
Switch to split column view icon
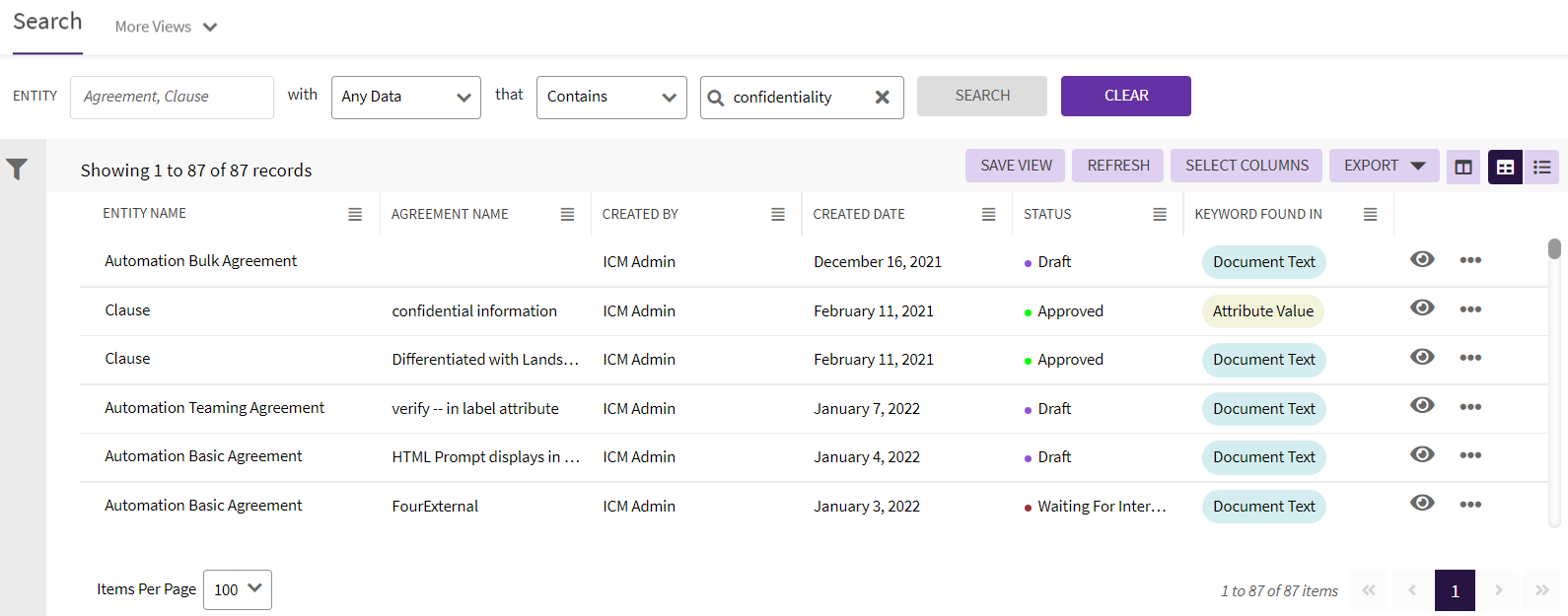click(1463, 167)
